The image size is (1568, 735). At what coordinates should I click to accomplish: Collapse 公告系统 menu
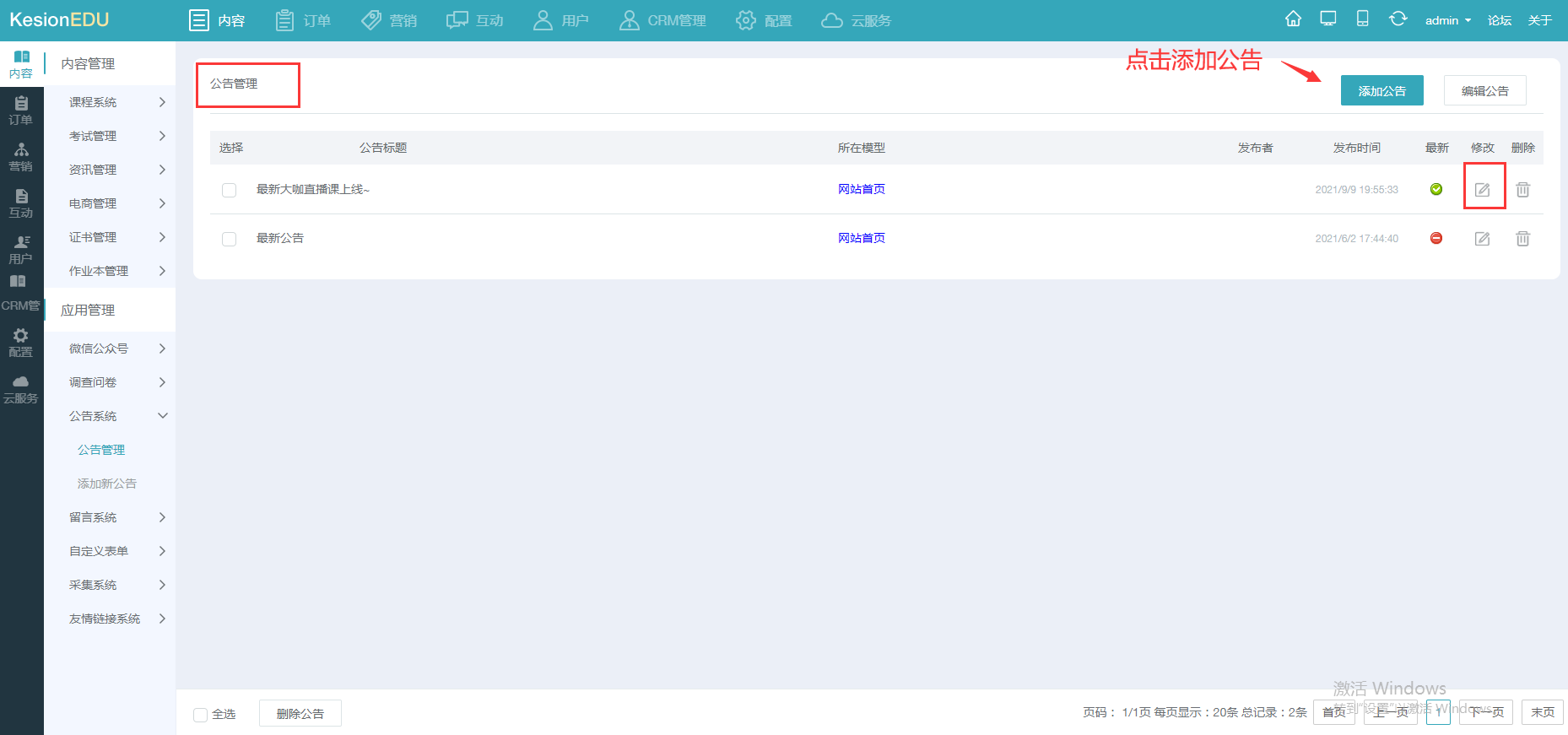coord(110,416)
